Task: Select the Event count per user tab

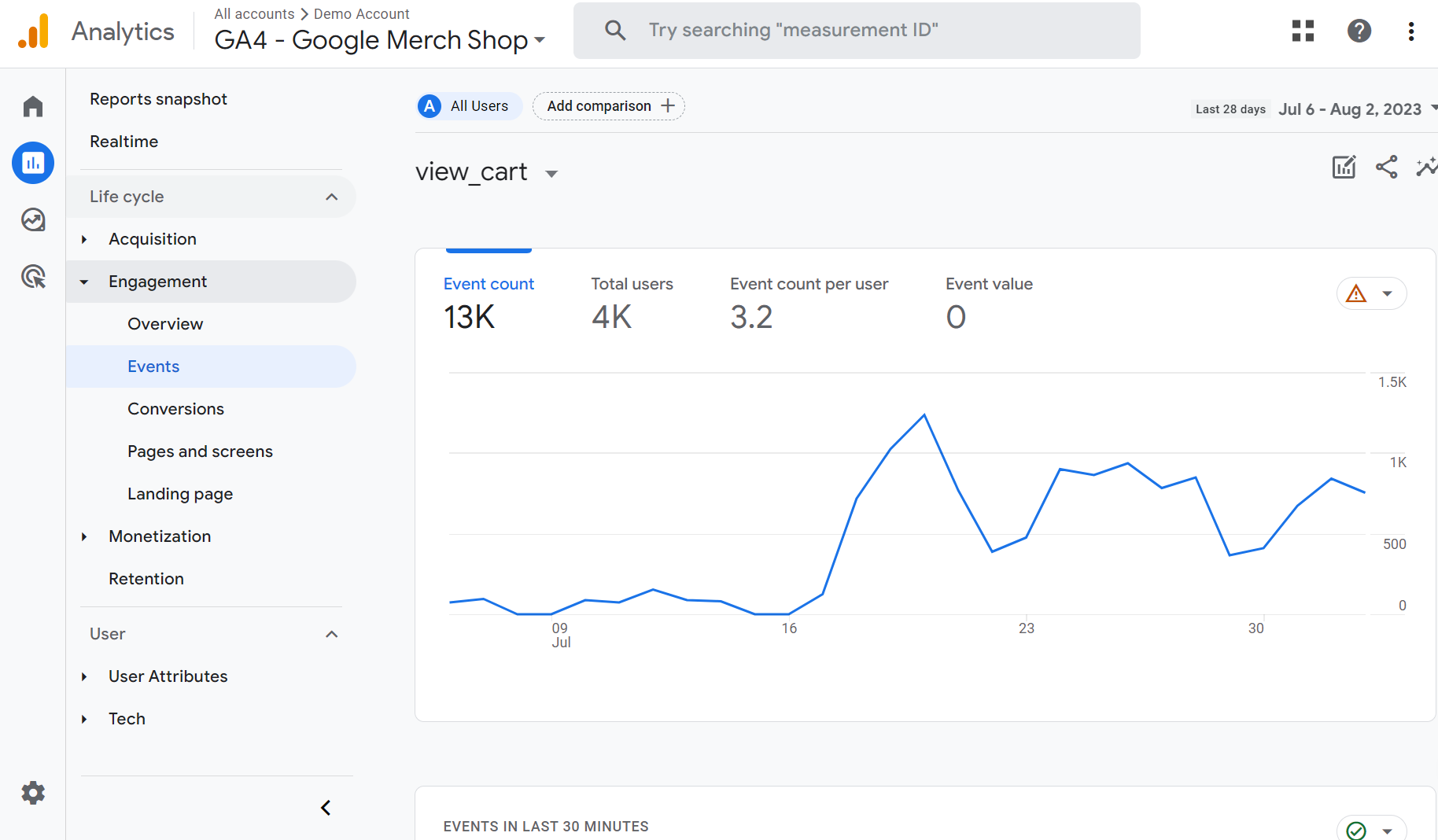Action: click(809, 304)
